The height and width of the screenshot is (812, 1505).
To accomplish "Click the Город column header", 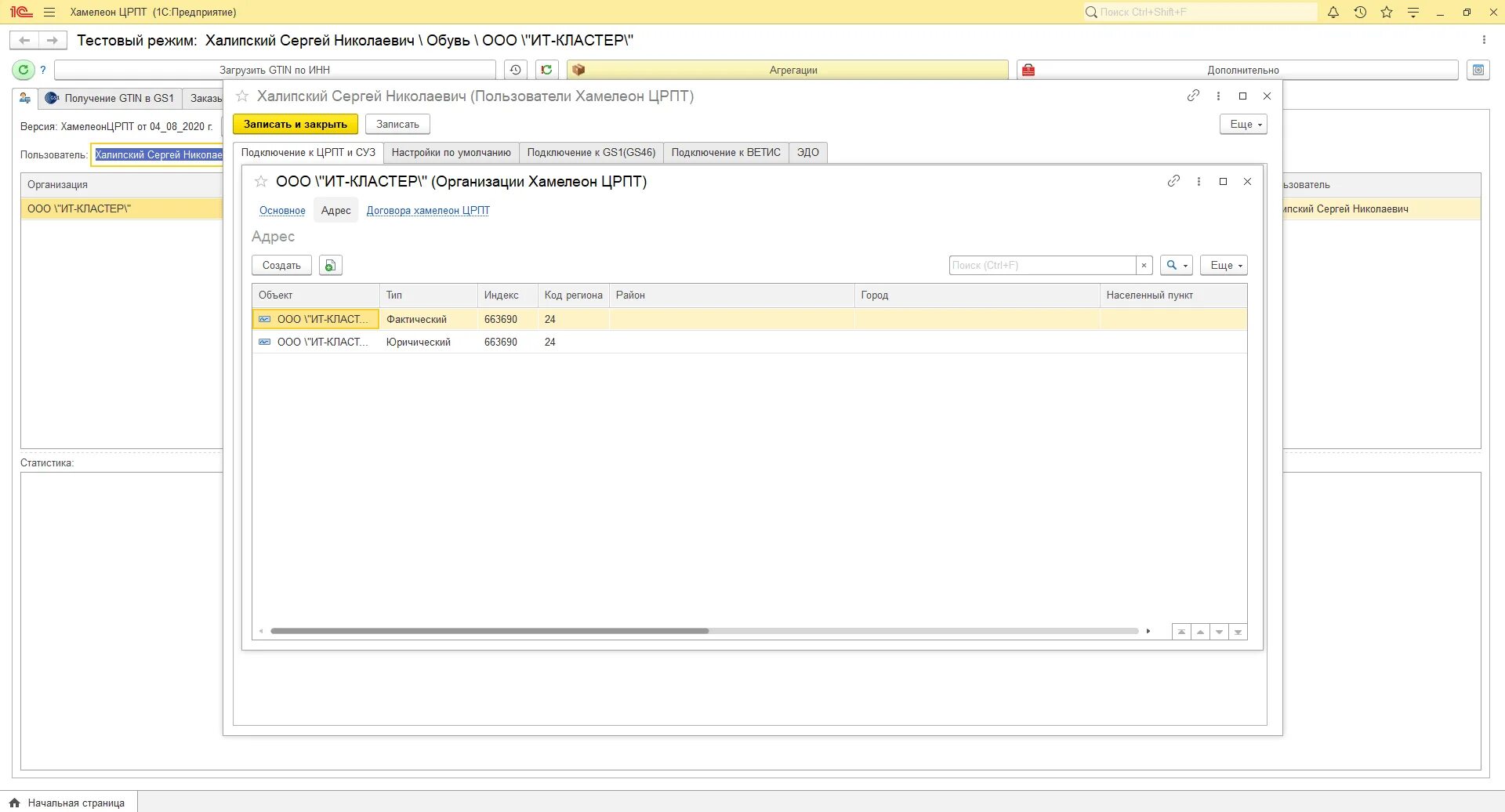I will pos(977,295).
